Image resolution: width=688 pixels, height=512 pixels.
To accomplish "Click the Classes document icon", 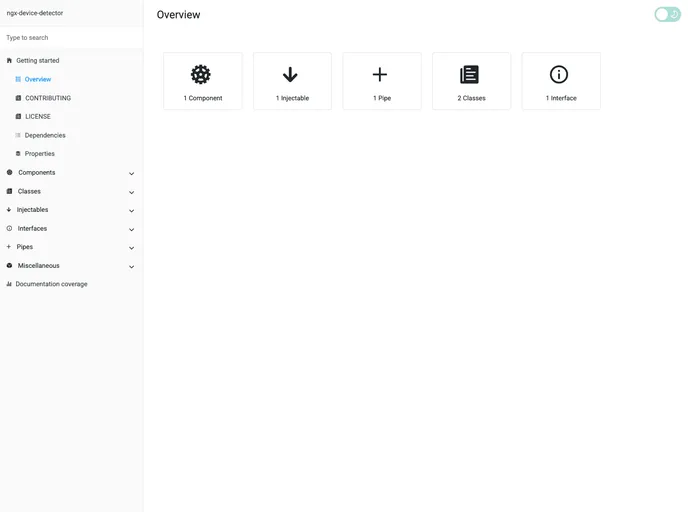I will pyautogui.click(x=469, y=75).
